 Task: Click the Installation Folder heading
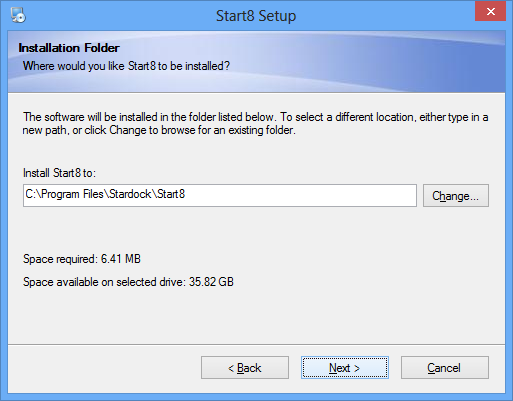(69, 48)
